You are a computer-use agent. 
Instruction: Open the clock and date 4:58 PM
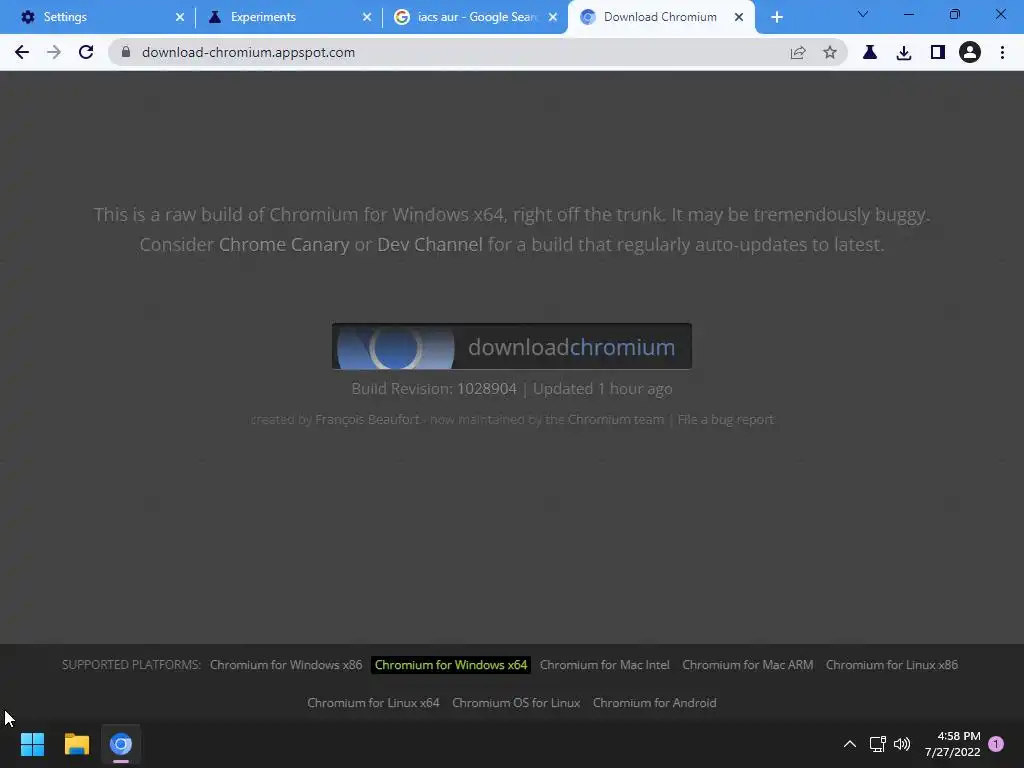pyautogui.click(x=953, y=744)
